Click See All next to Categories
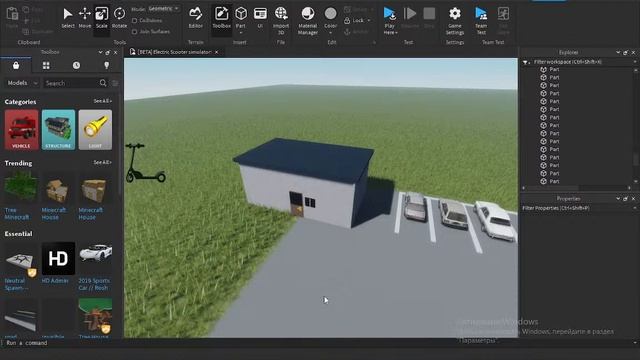The width and height of the screenshot is (640, 360). point(102,101)
